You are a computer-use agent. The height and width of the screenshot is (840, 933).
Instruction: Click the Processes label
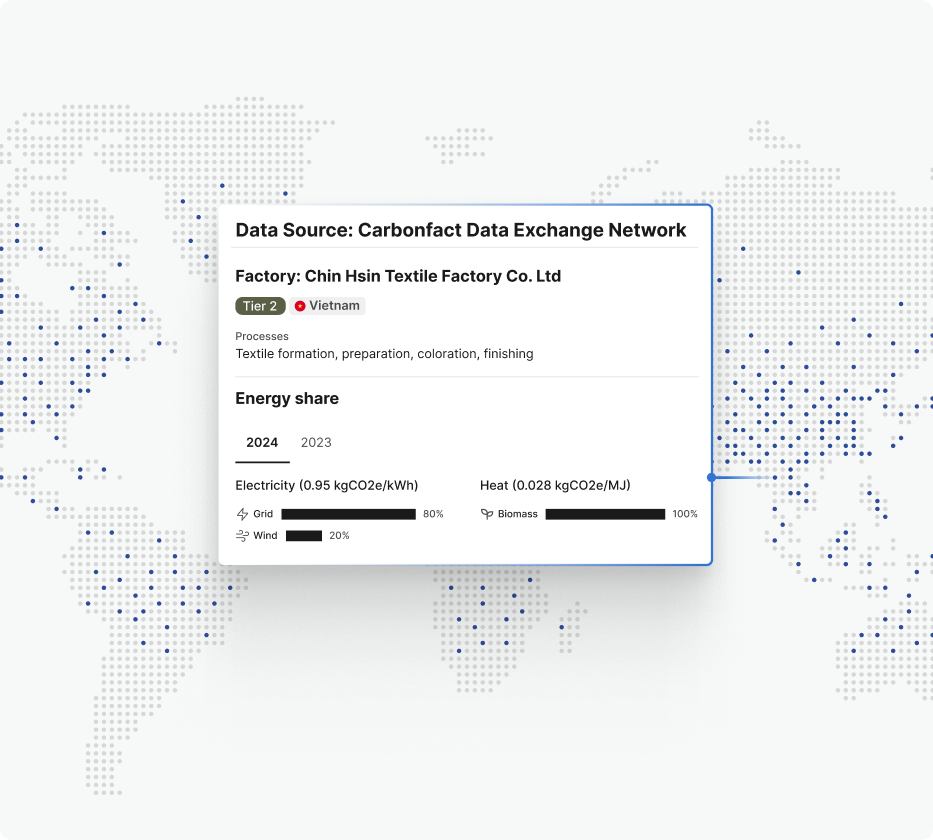262,337
